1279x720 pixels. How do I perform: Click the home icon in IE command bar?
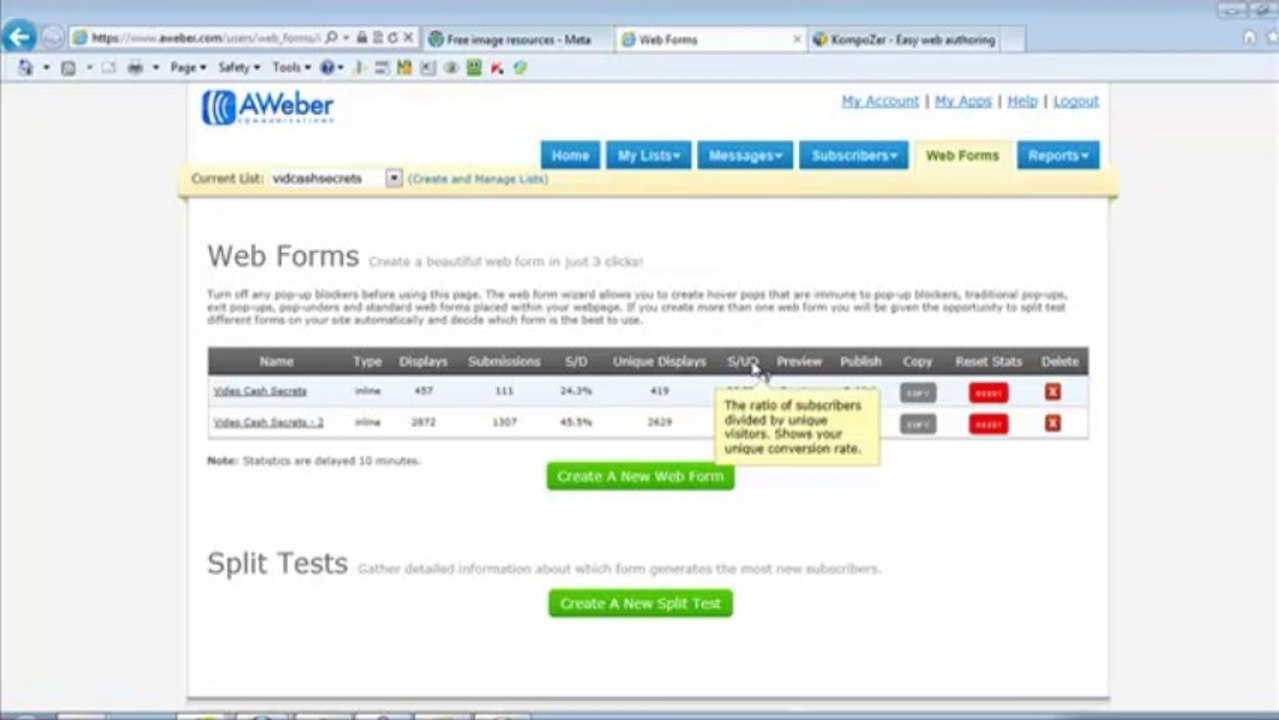[25, 68]
